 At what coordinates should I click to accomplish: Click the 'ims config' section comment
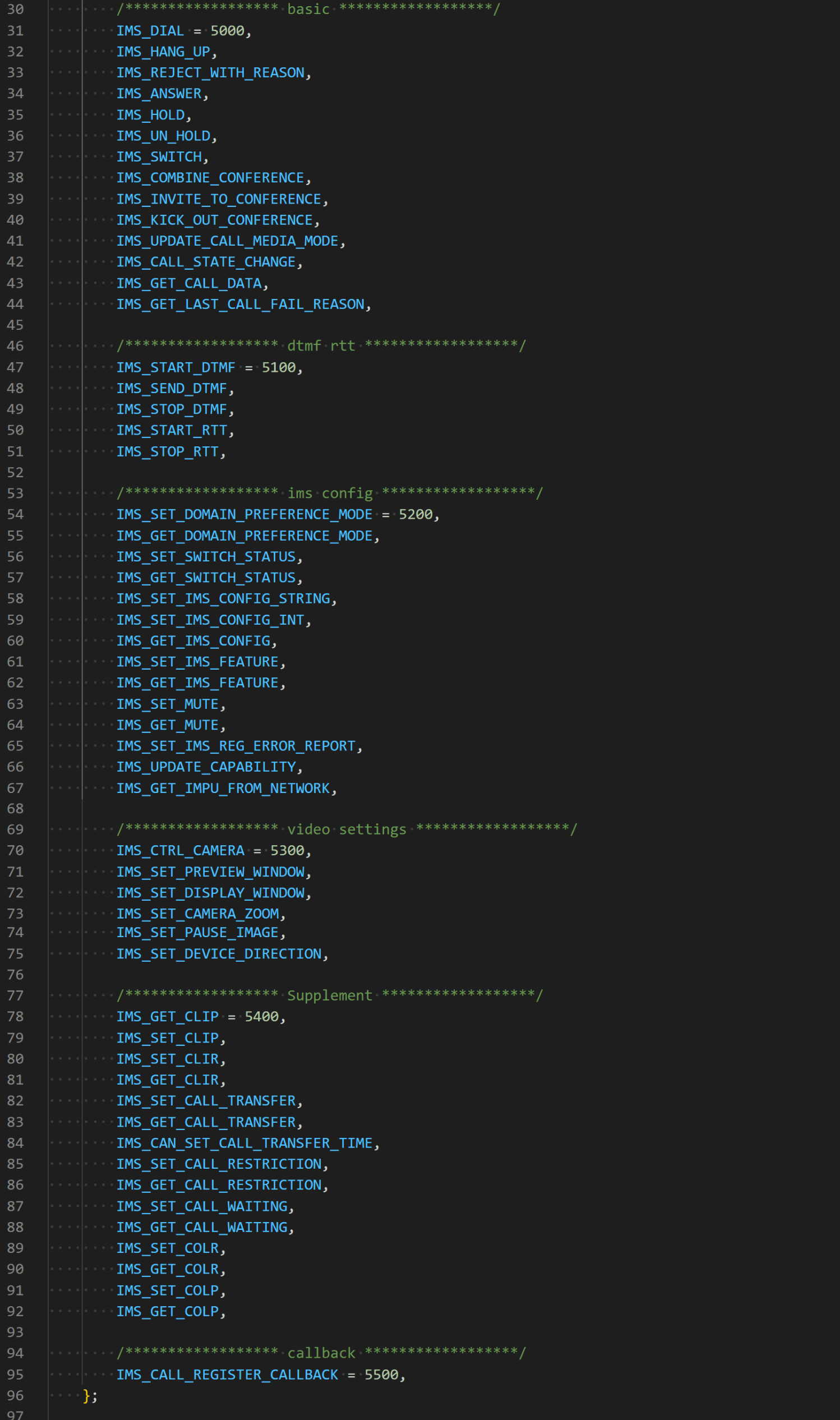(x=330, y=493)
